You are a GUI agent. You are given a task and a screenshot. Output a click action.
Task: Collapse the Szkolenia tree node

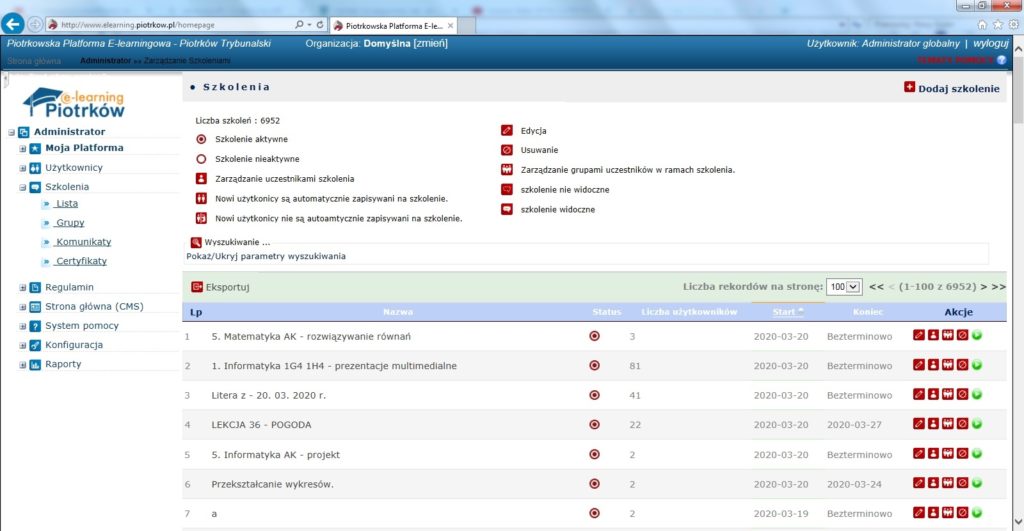pyautogui.click(x=22, y=187)
